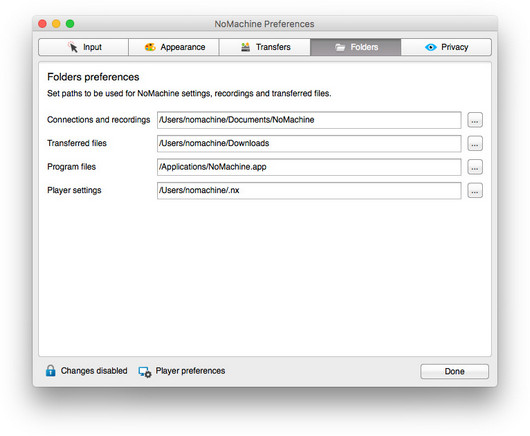Click Changes disabled label
The image size is (530, 436).
[x=94, y=371]
